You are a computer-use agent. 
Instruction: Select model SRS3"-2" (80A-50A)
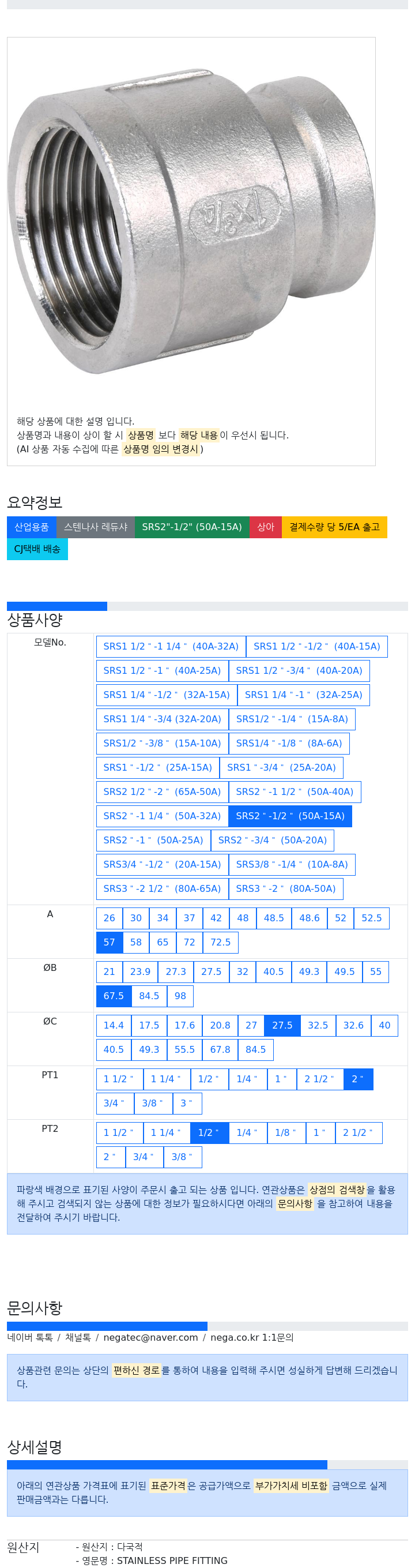coord(285,888)
